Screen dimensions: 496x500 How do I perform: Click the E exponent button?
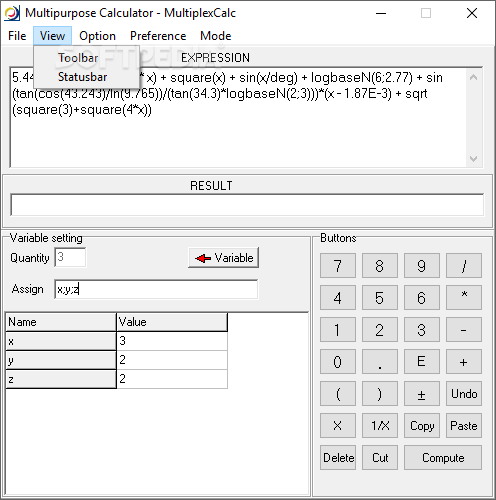pyautogui.click(x=422, y=362)
